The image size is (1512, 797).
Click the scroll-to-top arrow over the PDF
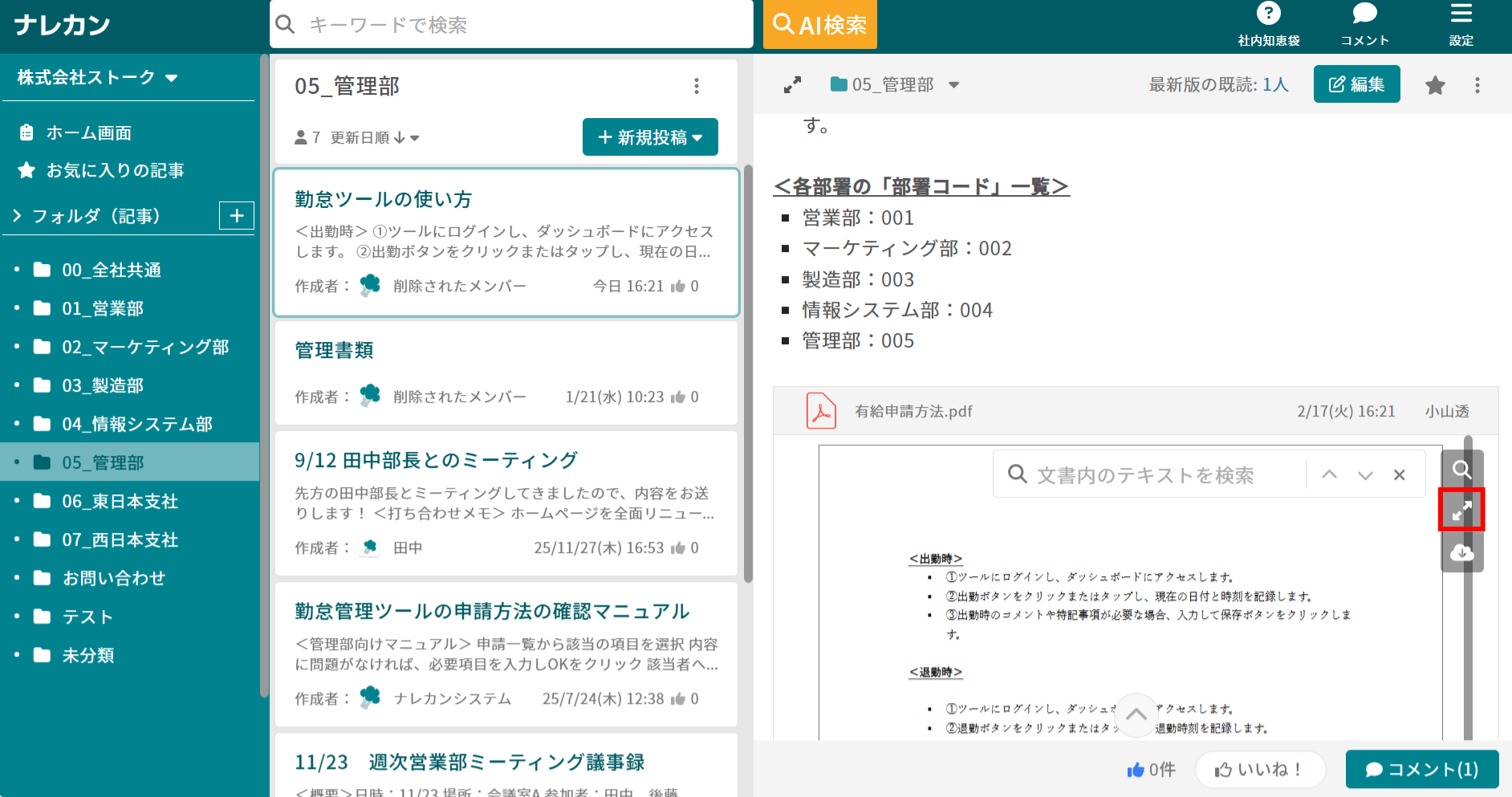[x=1136, y=714]
